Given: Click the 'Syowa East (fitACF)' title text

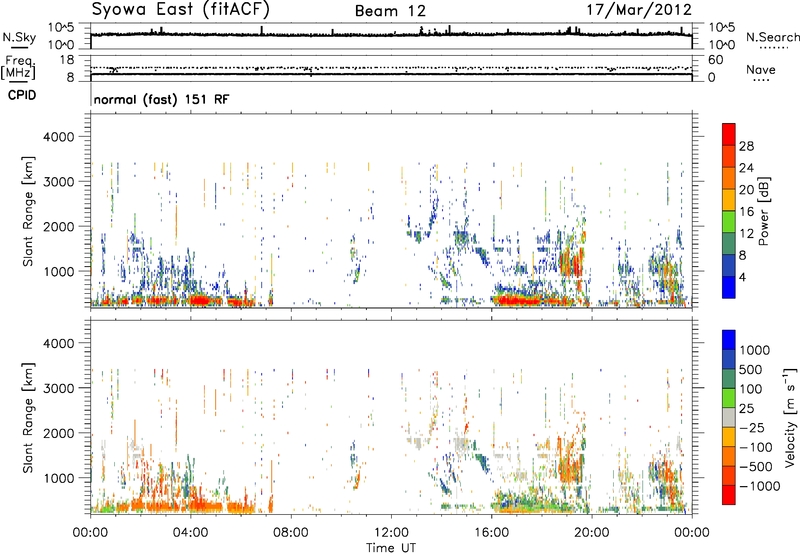Looking at the screenshot, I should (181, 10).
